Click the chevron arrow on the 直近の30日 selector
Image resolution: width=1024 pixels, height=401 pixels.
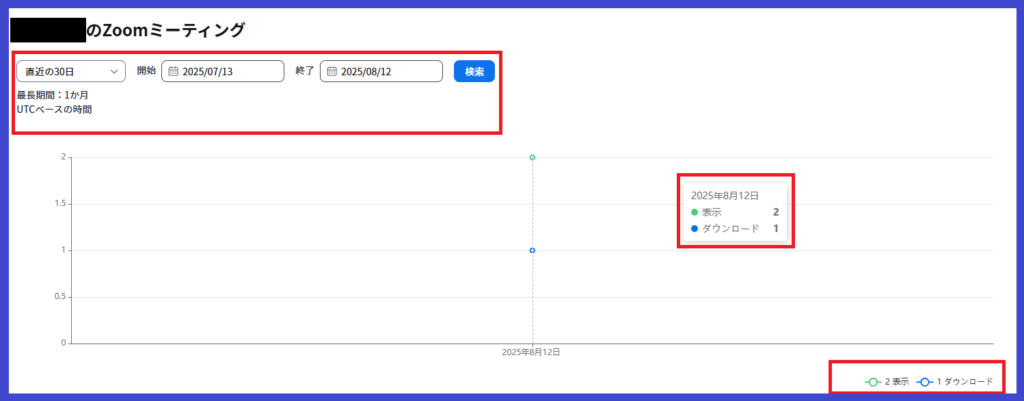(114, 72)
